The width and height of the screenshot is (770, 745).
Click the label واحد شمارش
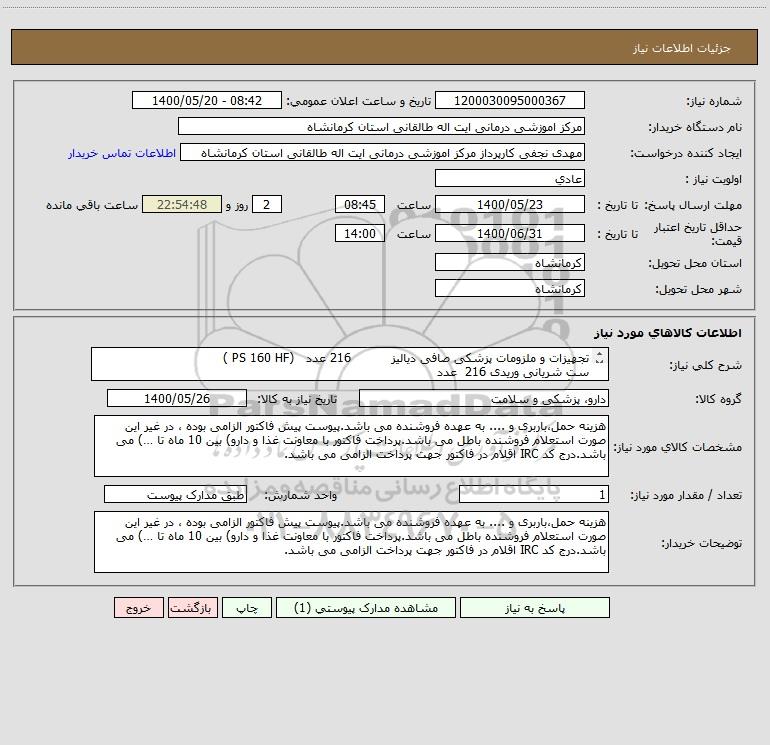pyautogui.click(x=301, y=496)
